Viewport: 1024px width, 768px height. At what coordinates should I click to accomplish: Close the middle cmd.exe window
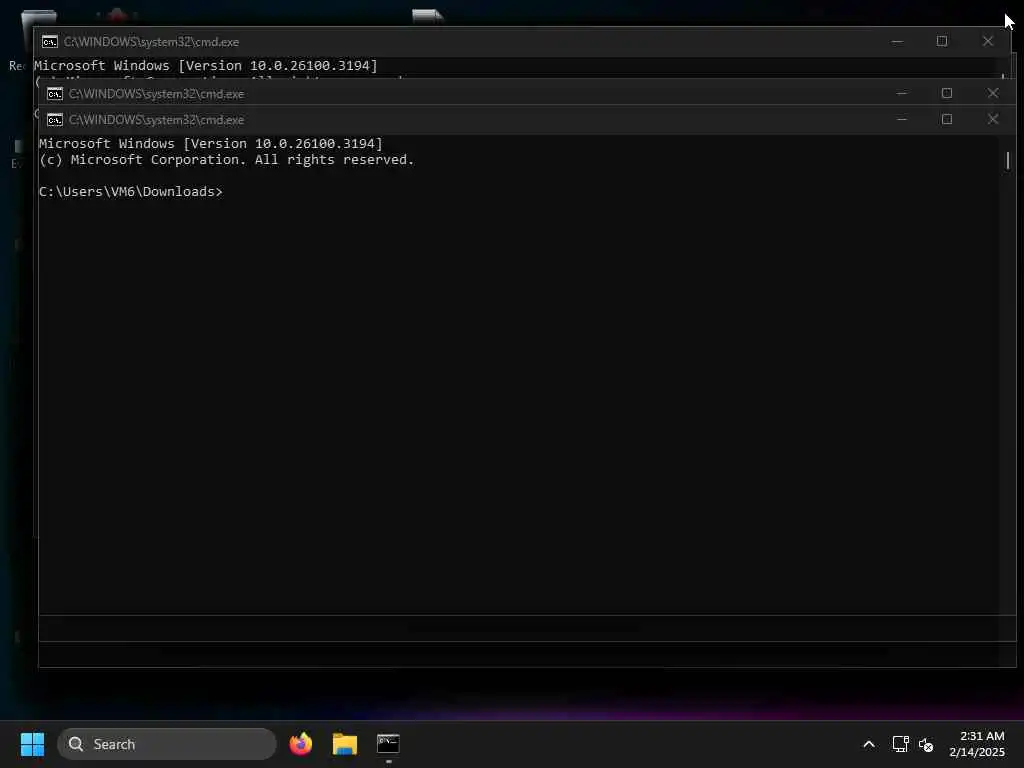[x=993, y=93]
